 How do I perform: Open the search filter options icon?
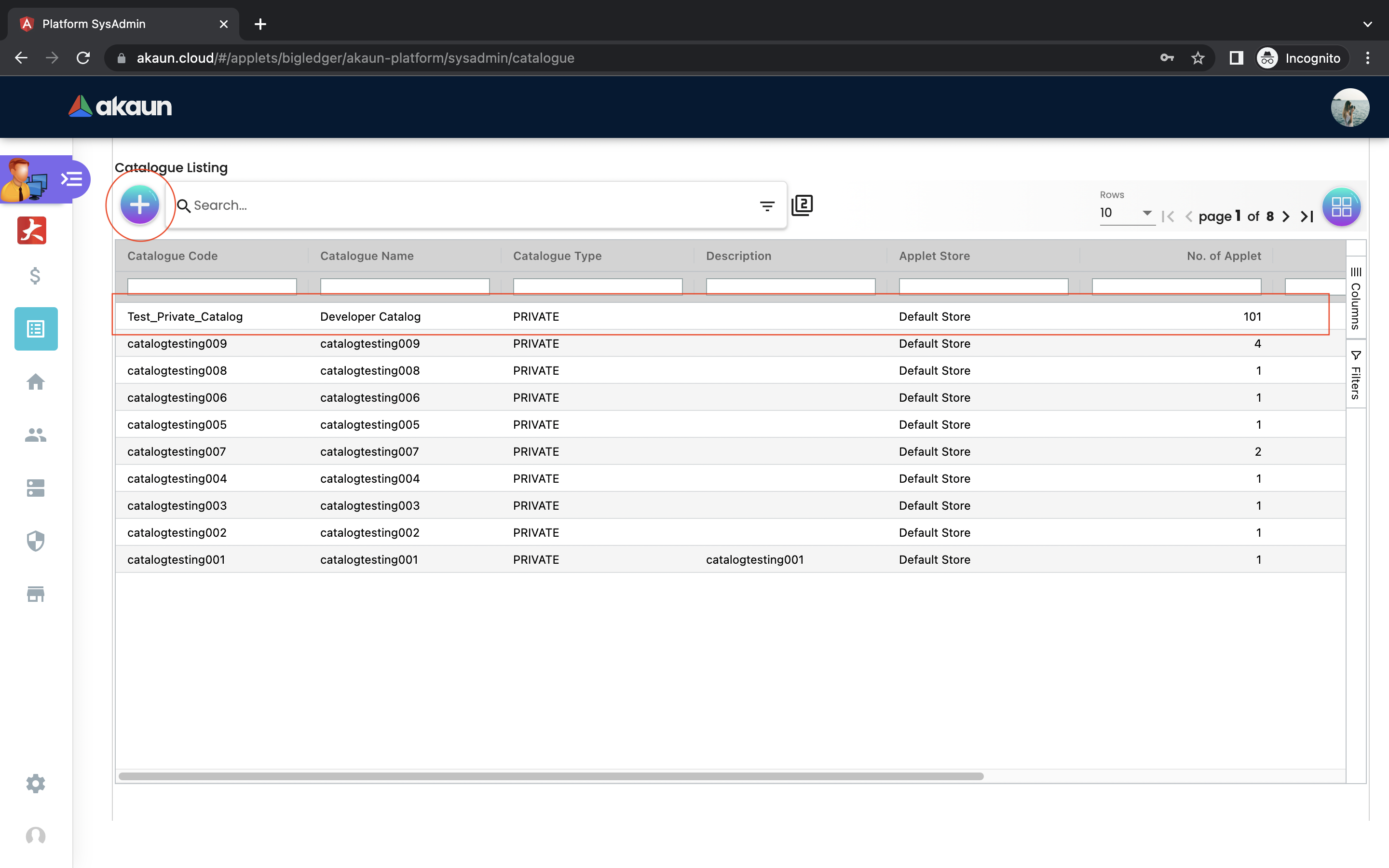pyautogui.click(x=767, y=205)
